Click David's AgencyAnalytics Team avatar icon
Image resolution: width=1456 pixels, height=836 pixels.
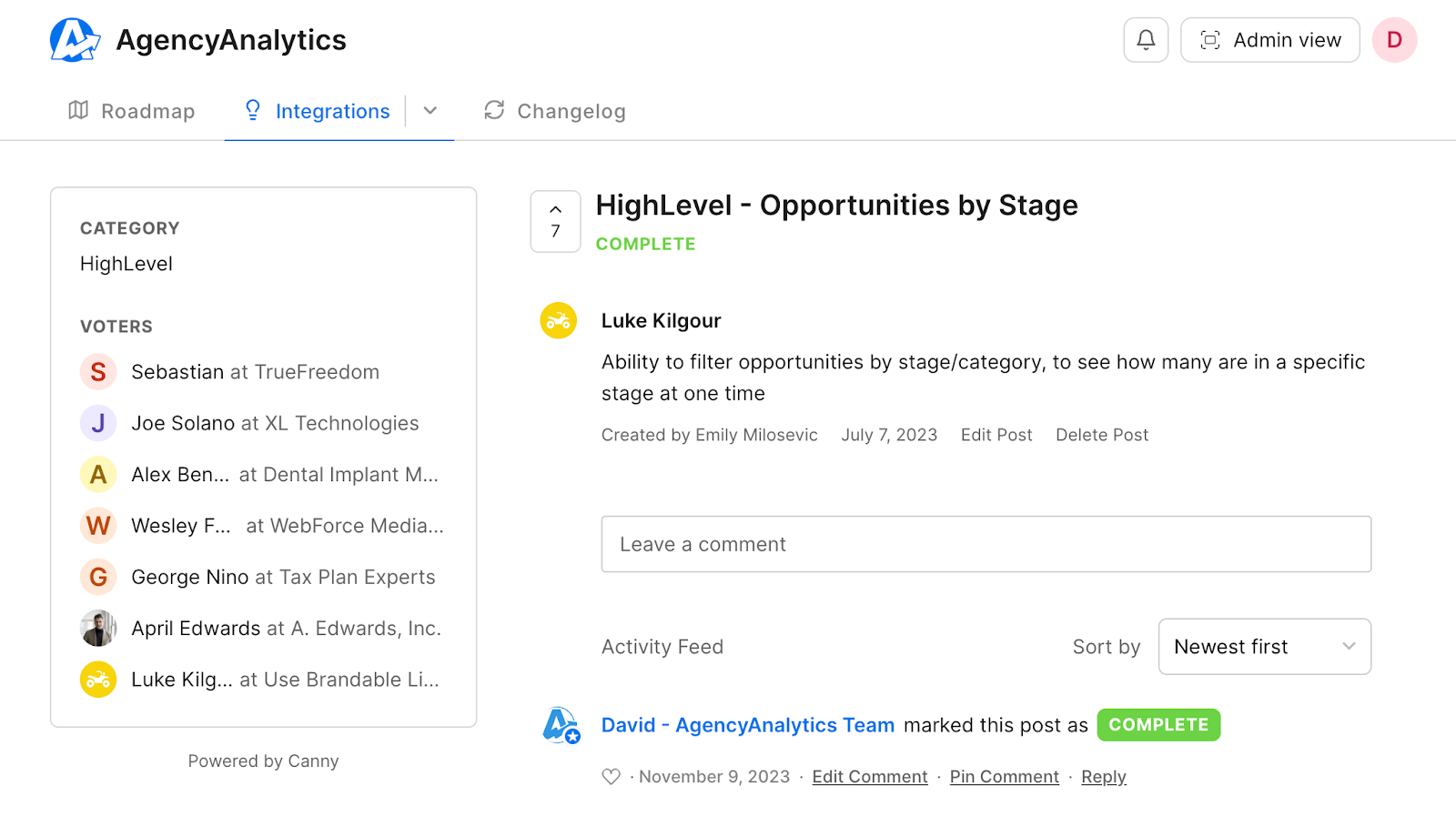561,726
